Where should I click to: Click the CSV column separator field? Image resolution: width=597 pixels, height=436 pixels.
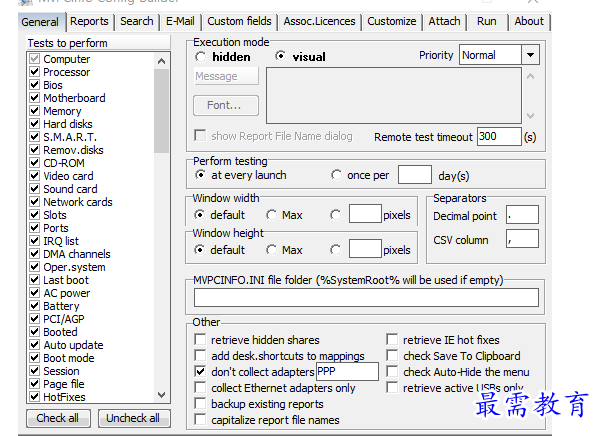point(522,238)
